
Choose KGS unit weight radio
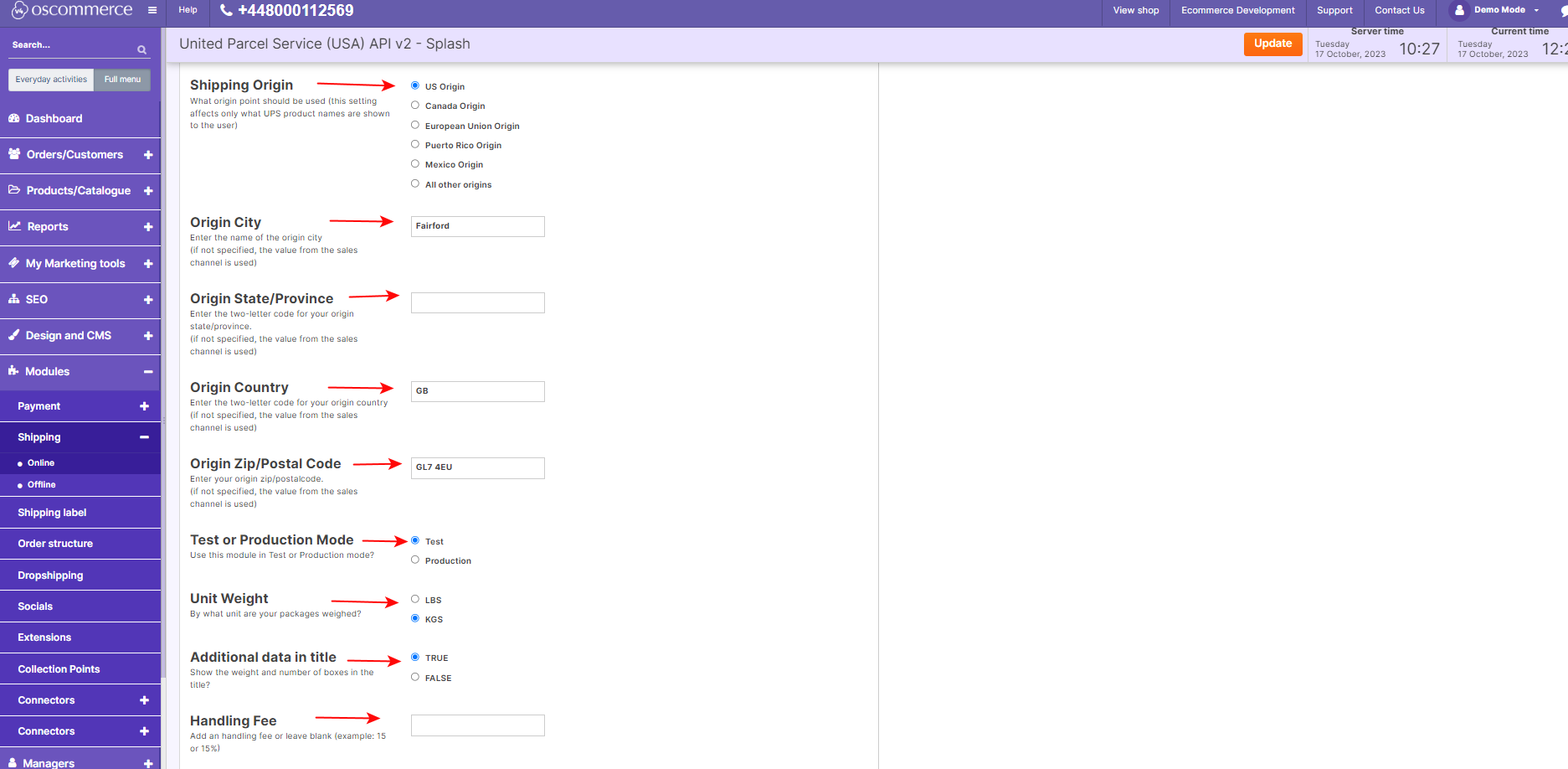415,618
